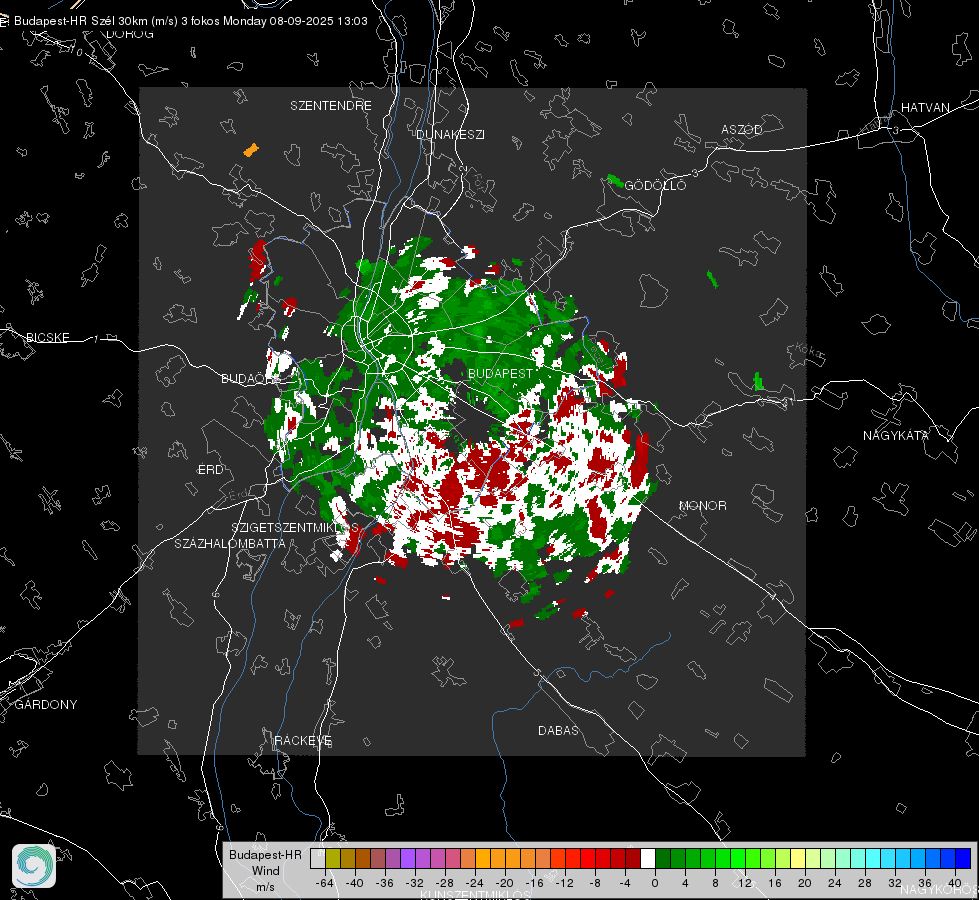Click the orange echo near Szentendre
Viewport: 979px width, 900px height.
click(x=251, y=150)
